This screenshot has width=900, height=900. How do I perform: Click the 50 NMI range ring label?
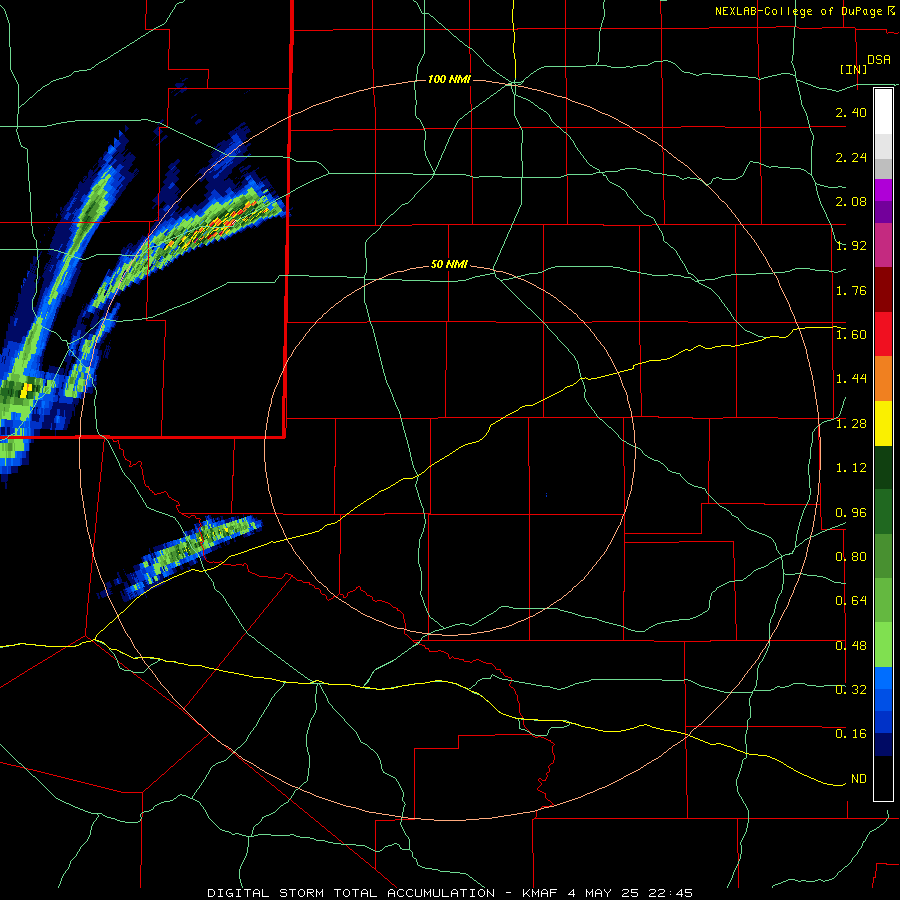coord(449,265)
